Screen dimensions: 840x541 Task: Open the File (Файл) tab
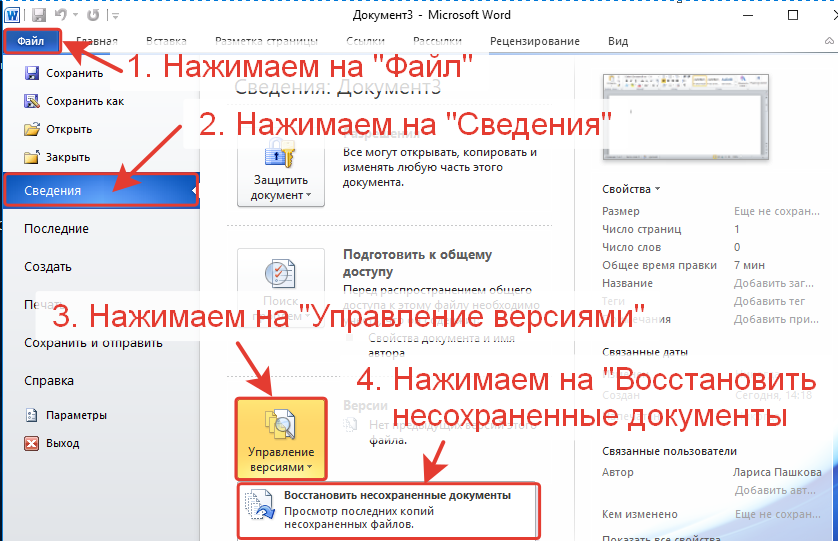tap(31, 41)
